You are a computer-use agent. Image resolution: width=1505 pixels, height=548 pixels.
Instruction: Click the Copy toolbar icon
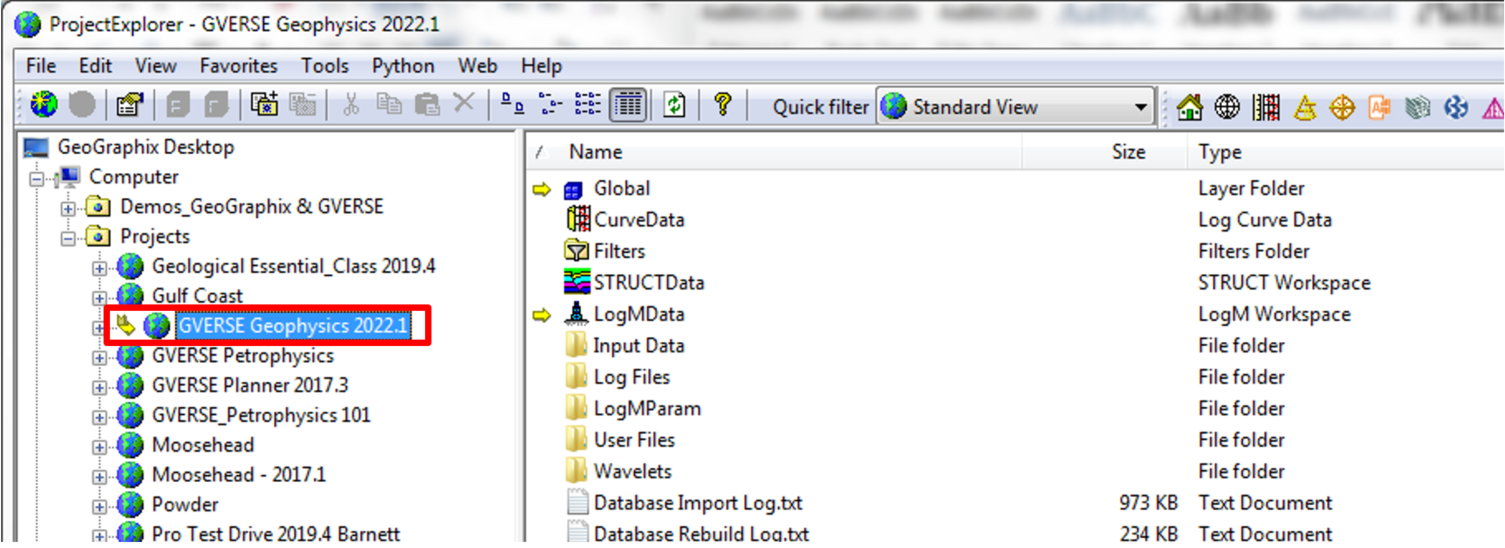coord(389,105)
